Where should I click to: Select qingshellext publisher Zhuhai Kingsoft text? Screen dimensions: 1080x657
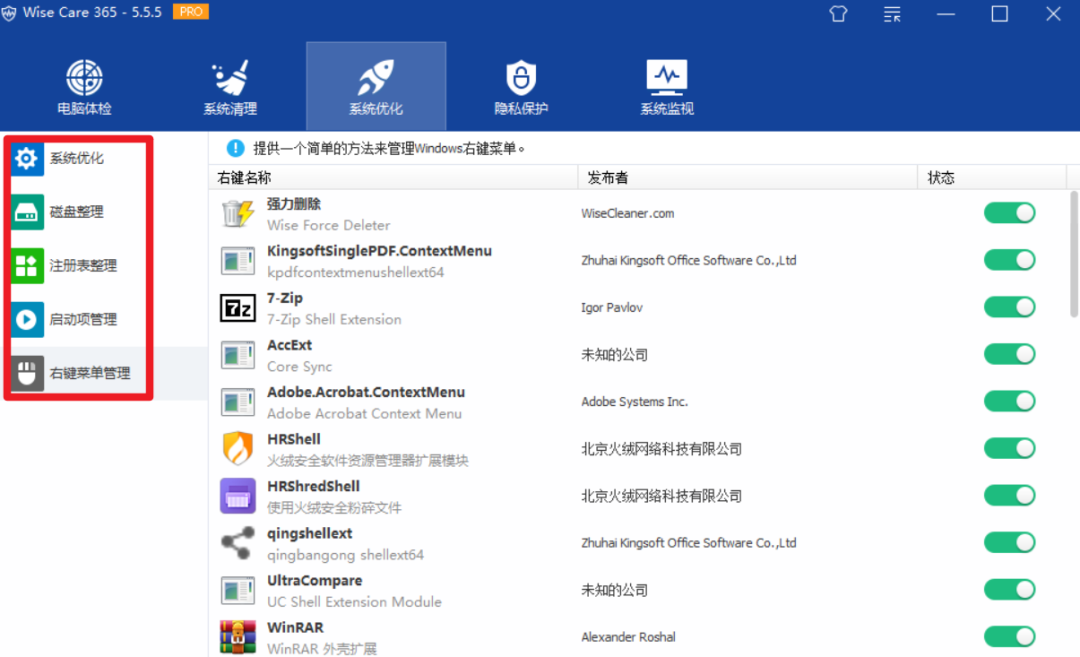(689, 543)
